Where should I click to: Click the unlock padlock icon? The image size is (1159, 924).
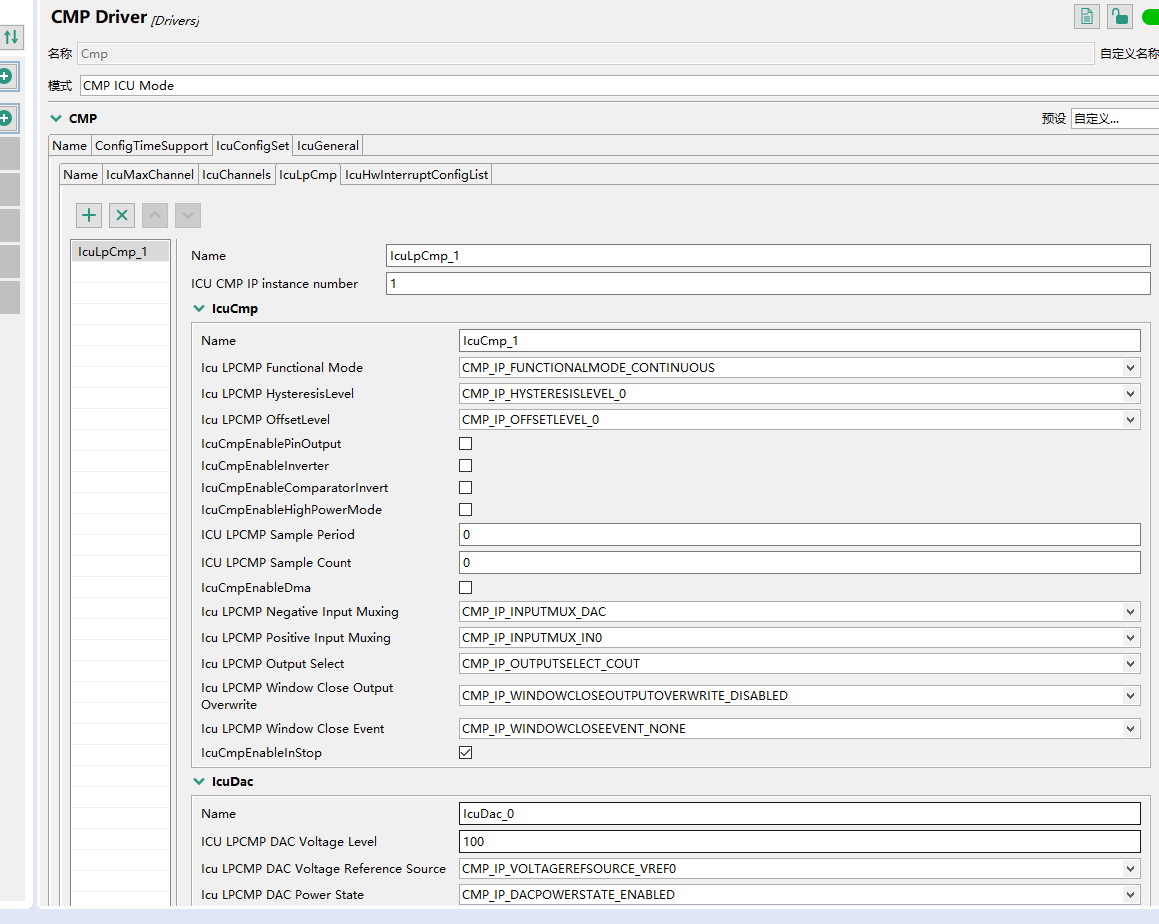1119,17
